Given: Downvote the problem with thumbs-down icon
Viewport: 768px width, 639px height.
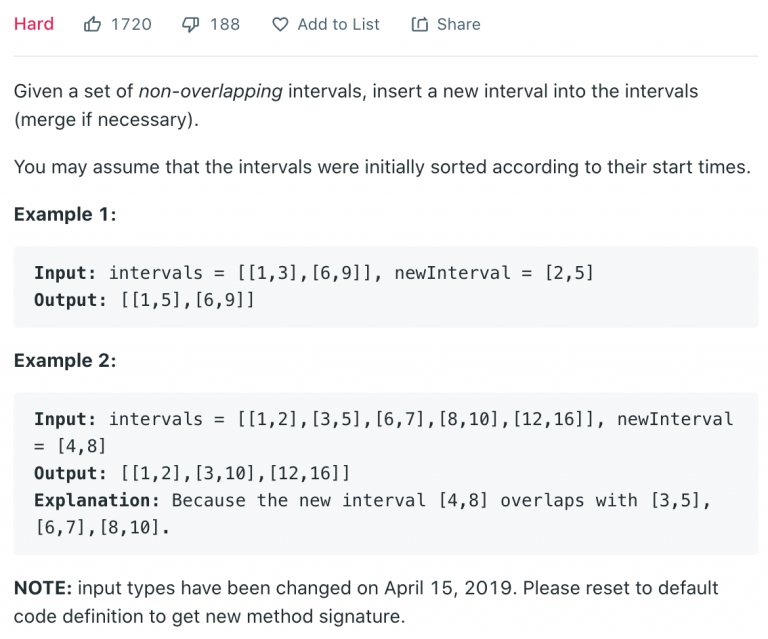Looking at the screenshot, I should pyautogui.click(x=191, y=24).
